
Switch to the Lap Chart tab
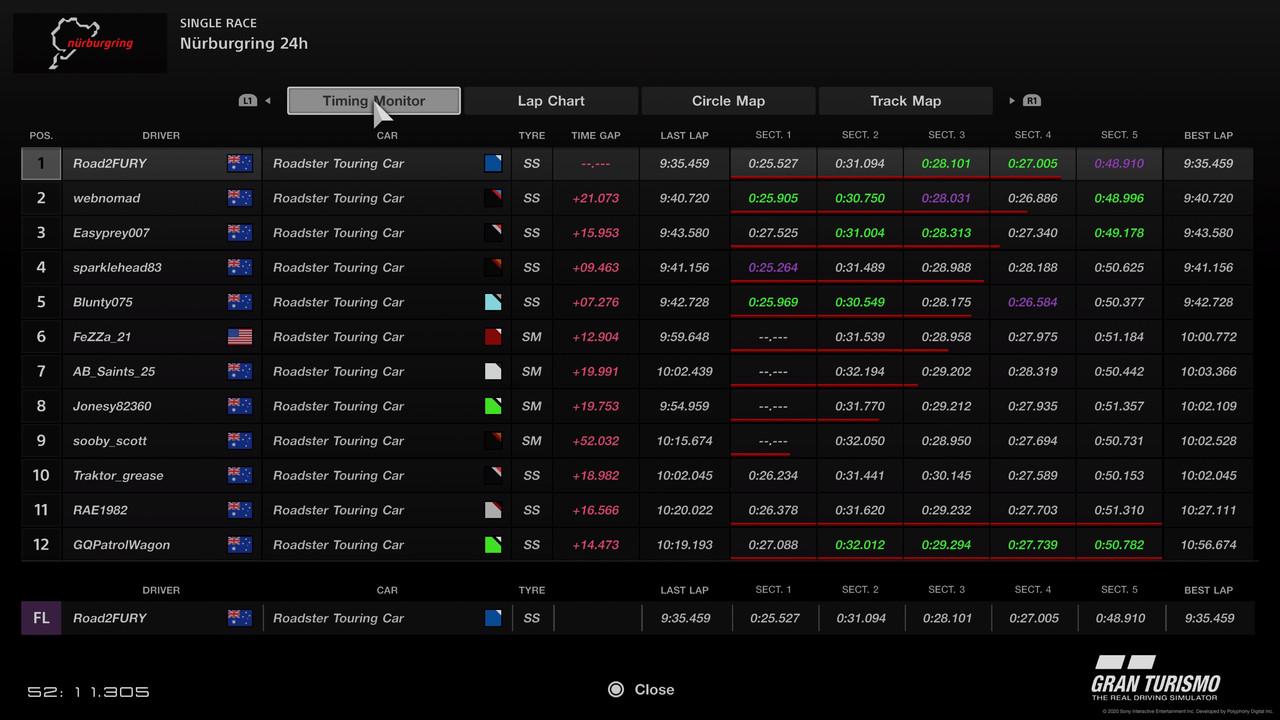(x=551, y=101)
